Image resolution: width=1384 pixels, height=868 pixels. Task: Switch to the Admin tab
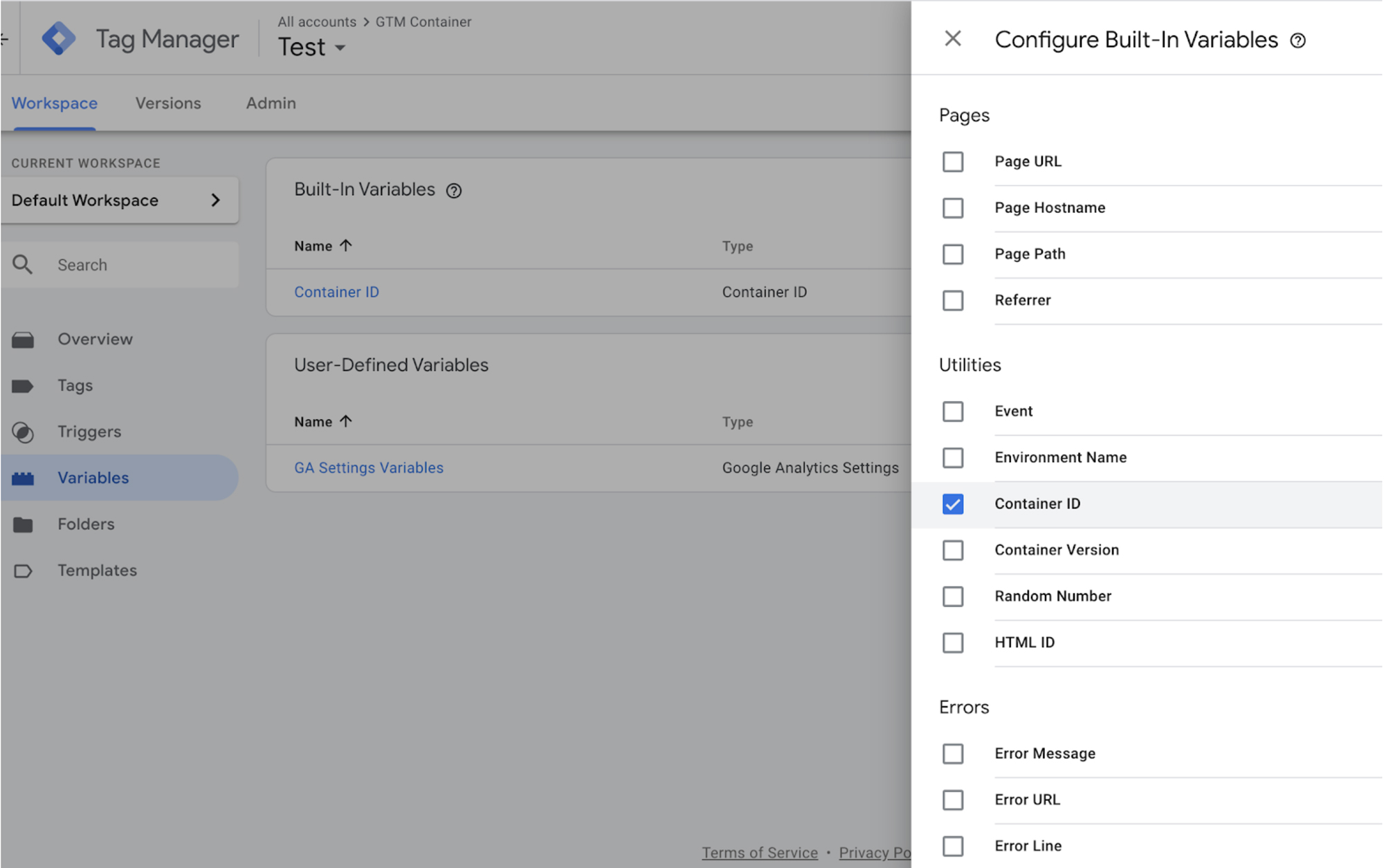[271, 103]
